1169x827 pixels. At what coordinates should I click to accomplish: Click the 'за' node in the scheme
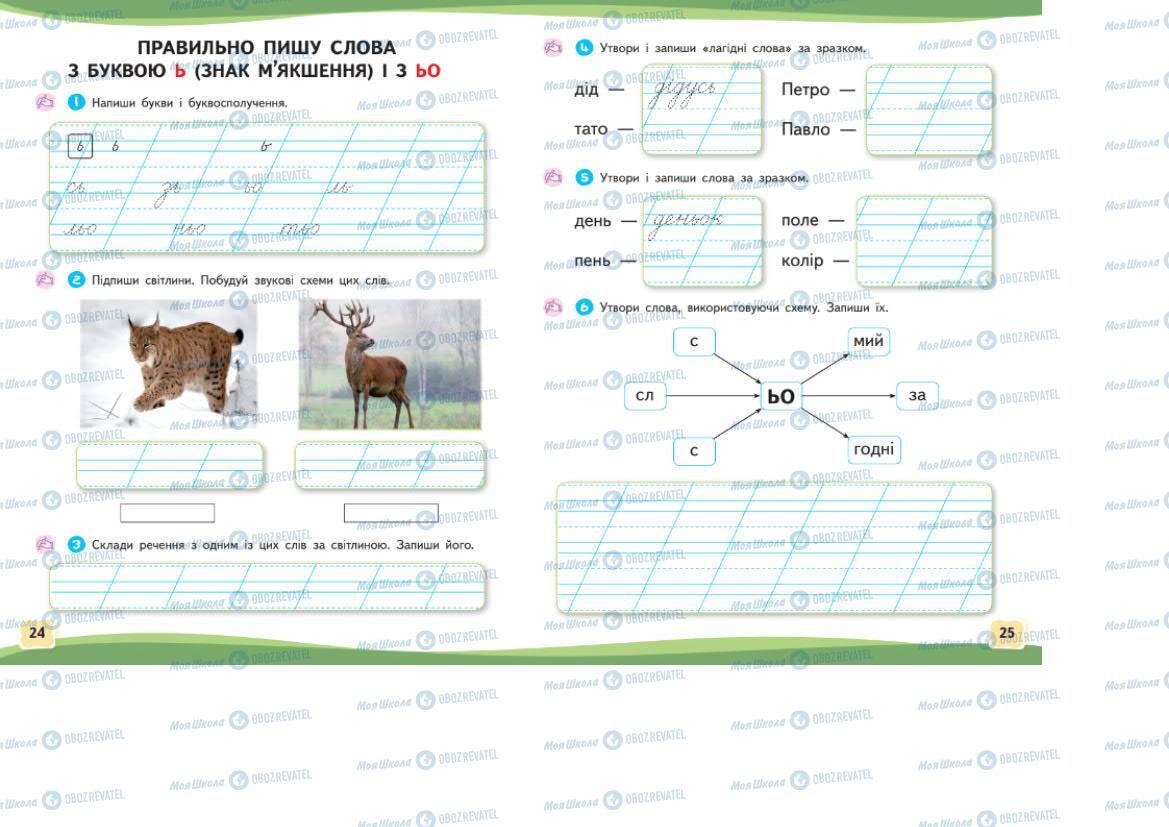[917, 395]
